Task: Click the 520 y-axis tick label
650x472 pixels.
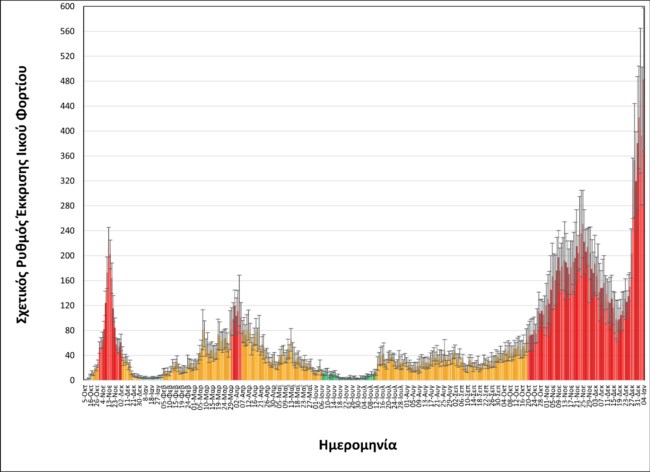Action: click(67, 56)
